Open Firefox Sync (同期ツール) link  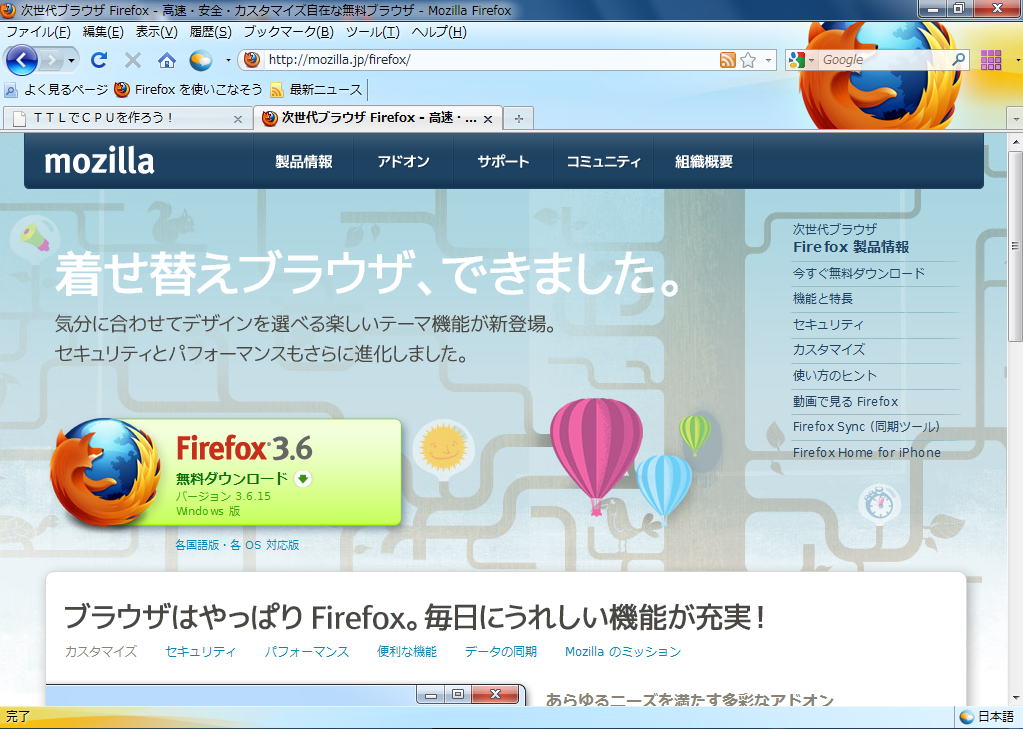[866, 427]
